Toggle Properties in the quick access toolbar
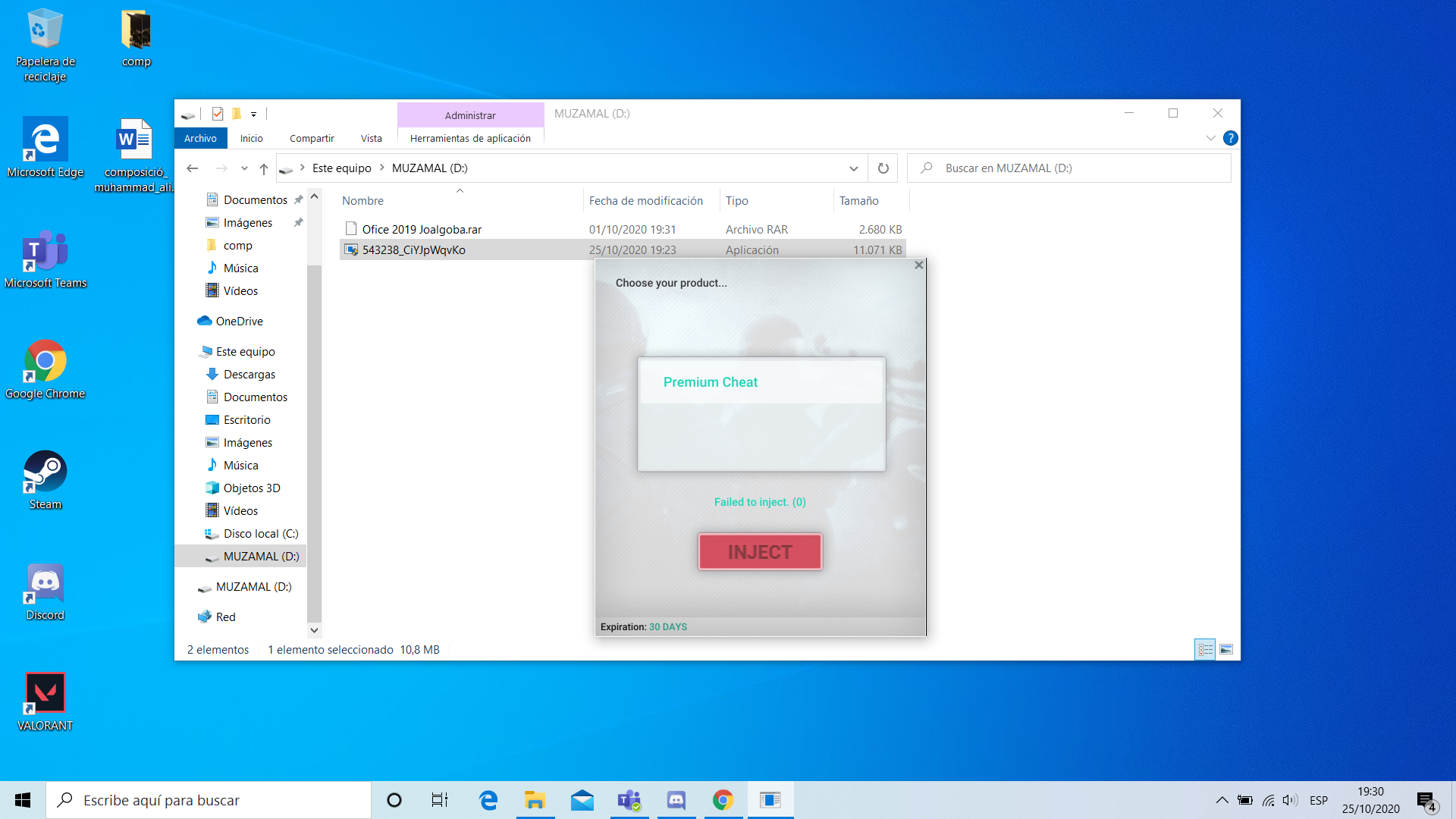 218,114
